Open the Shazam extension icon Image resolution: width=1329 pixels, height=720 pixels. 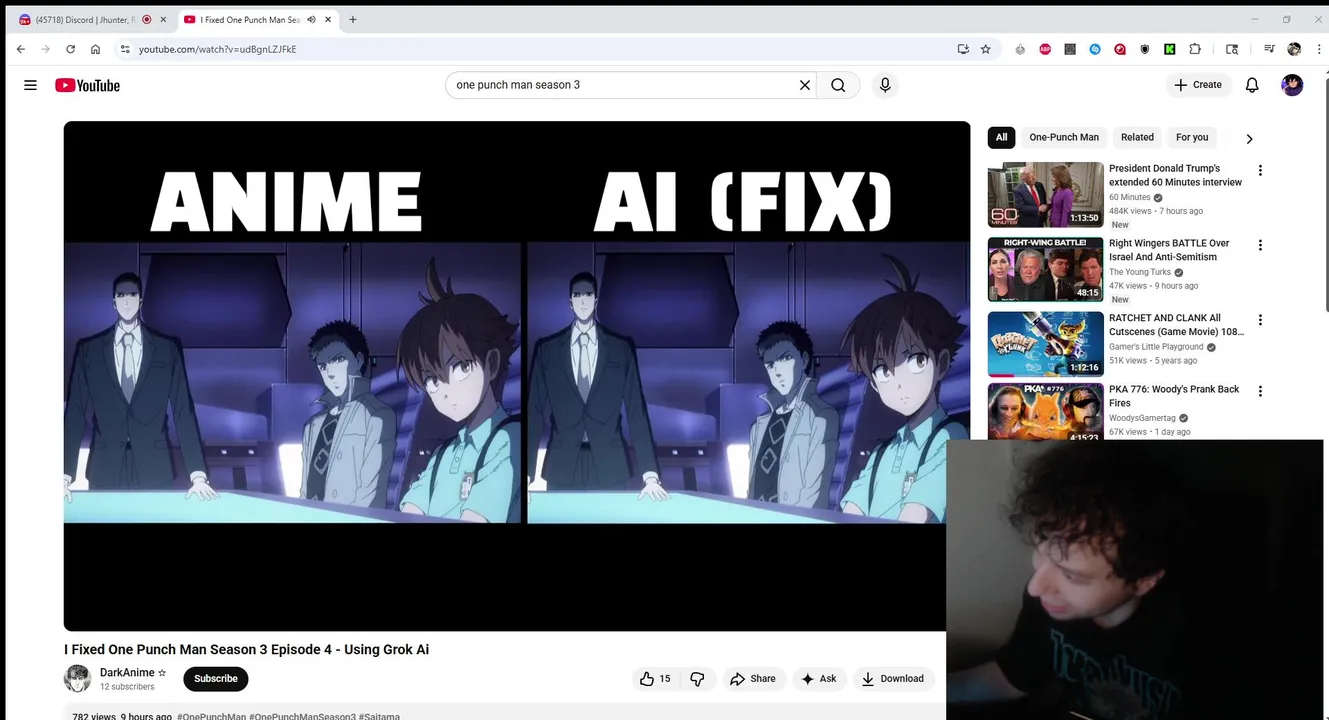pos(1095,49)
